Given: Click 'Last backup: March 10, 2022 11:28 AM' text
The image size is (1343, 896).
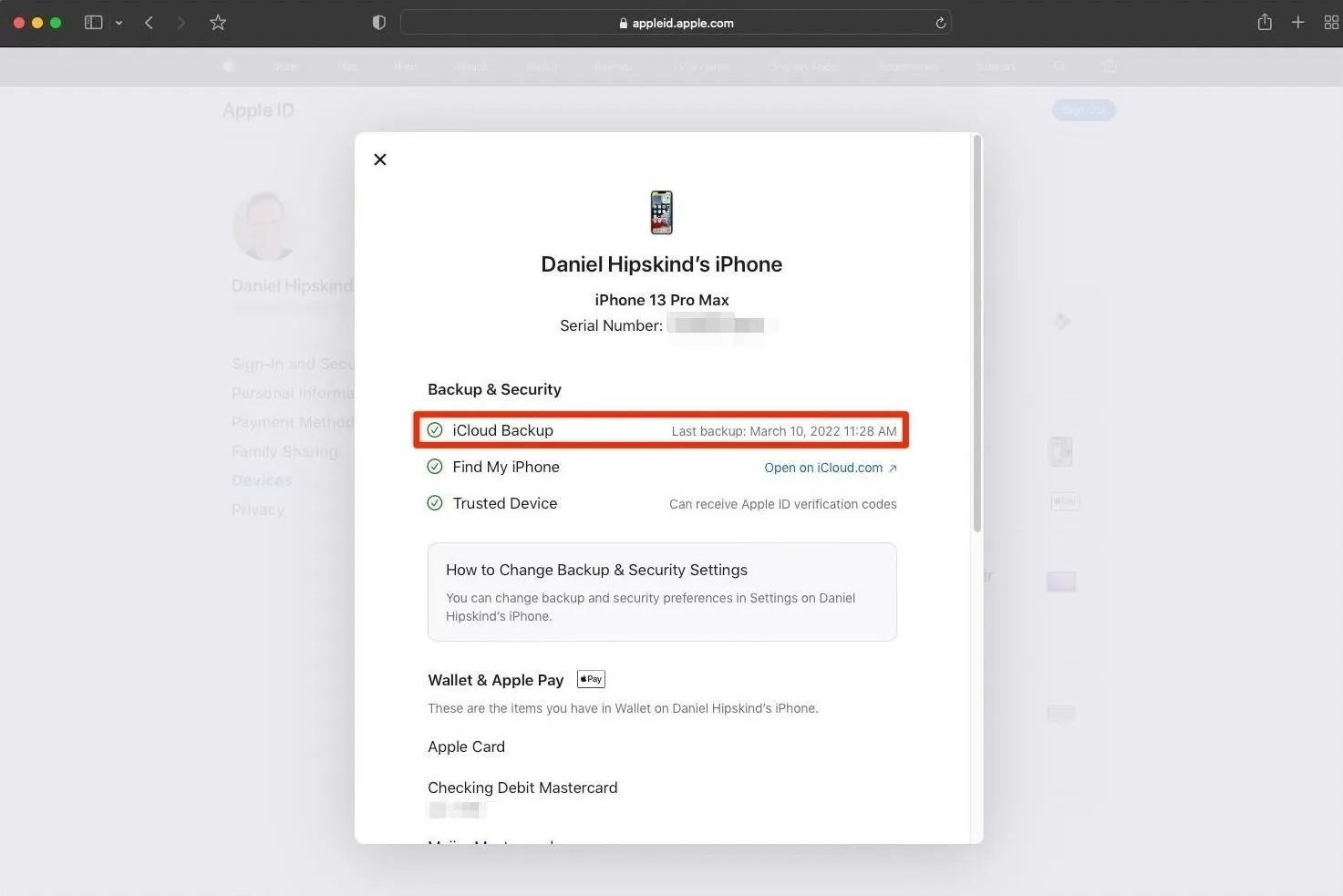Looking at the screenshot, I should click(784, 431).
